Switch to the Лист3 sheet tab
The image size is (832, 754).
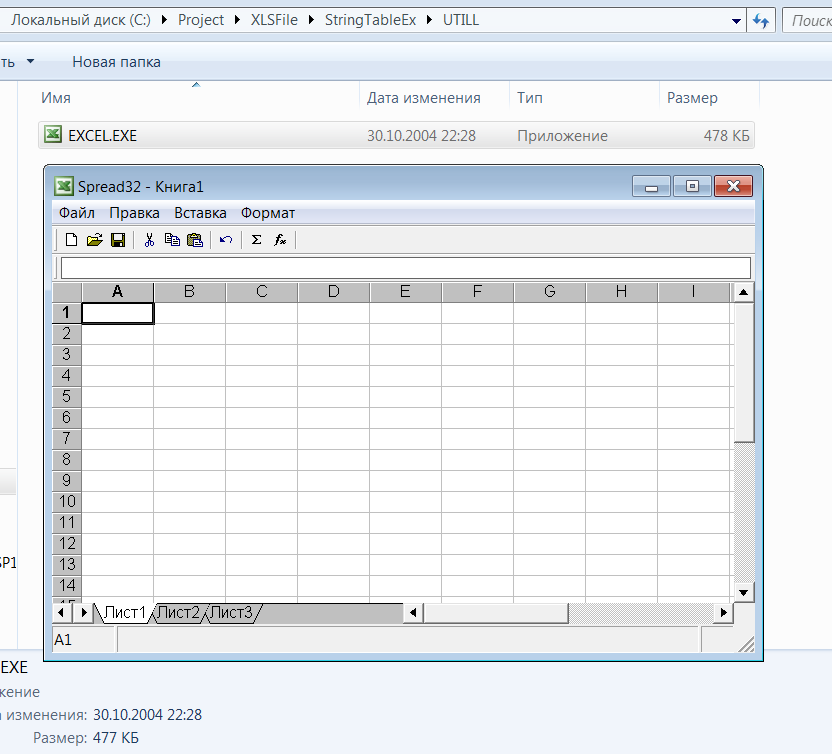[232, 613]
